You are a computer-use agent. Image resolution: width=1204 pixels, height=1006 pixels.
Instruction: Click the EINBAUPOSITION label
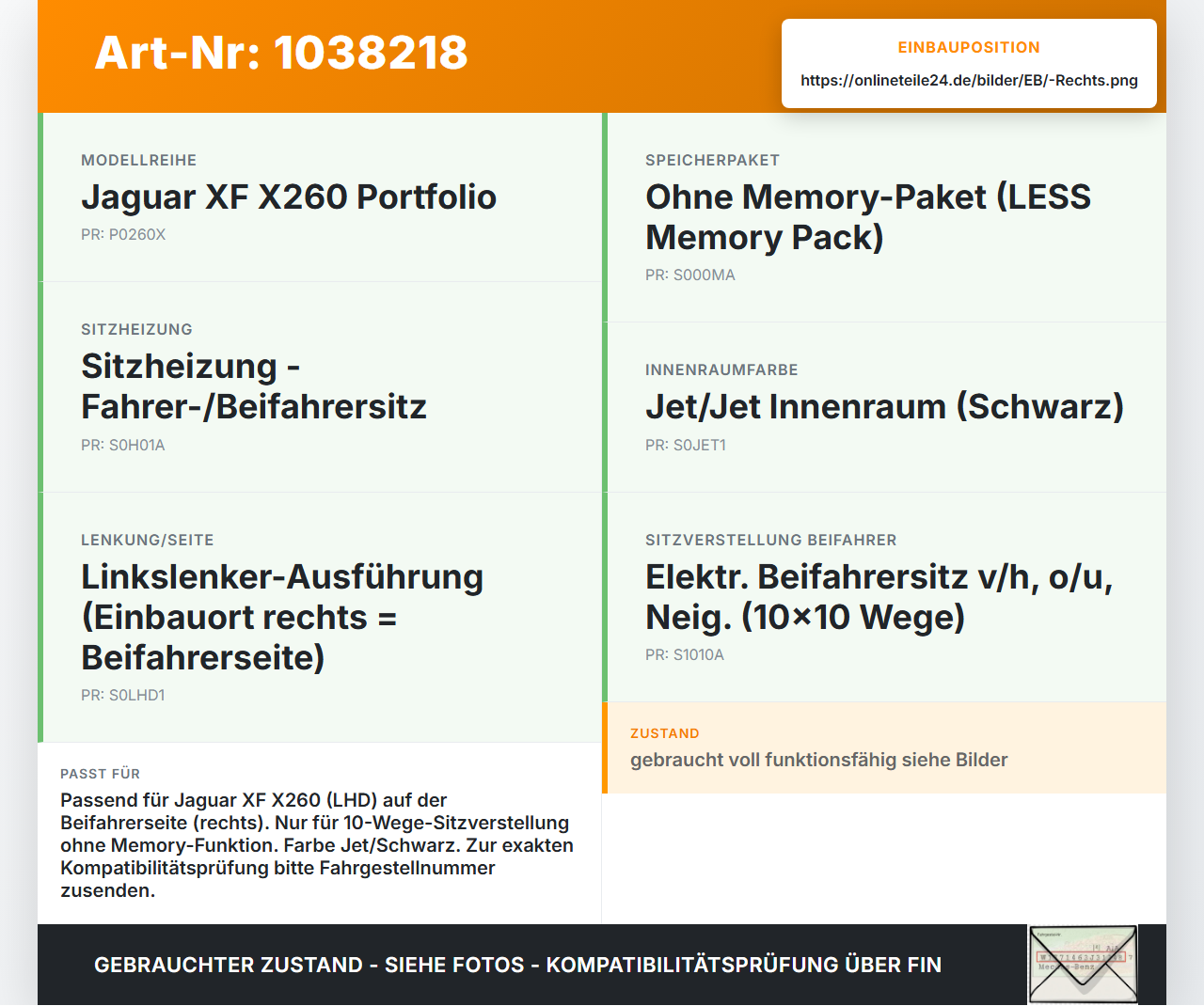[x=969, y=47]
